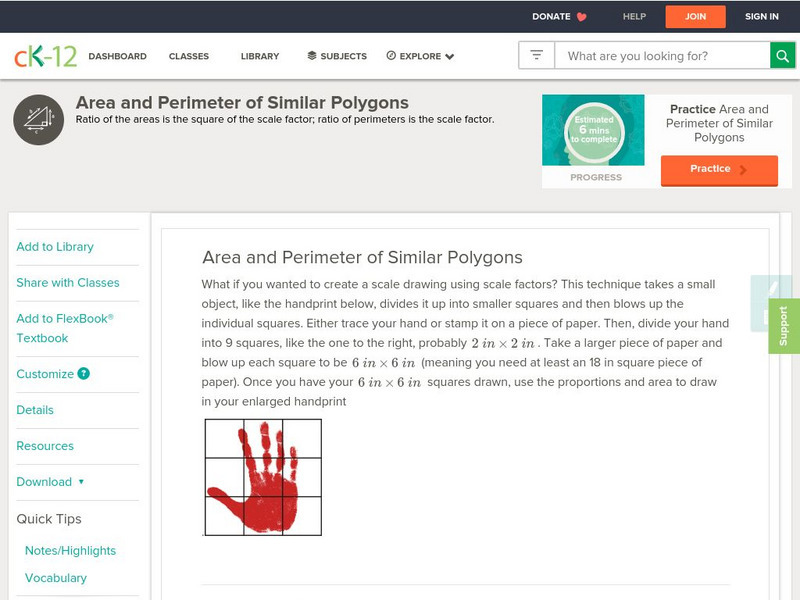Viewport: 800px width, 600px height.
Task: Click the Customize help question mark icon
Action: coord(84,373)
